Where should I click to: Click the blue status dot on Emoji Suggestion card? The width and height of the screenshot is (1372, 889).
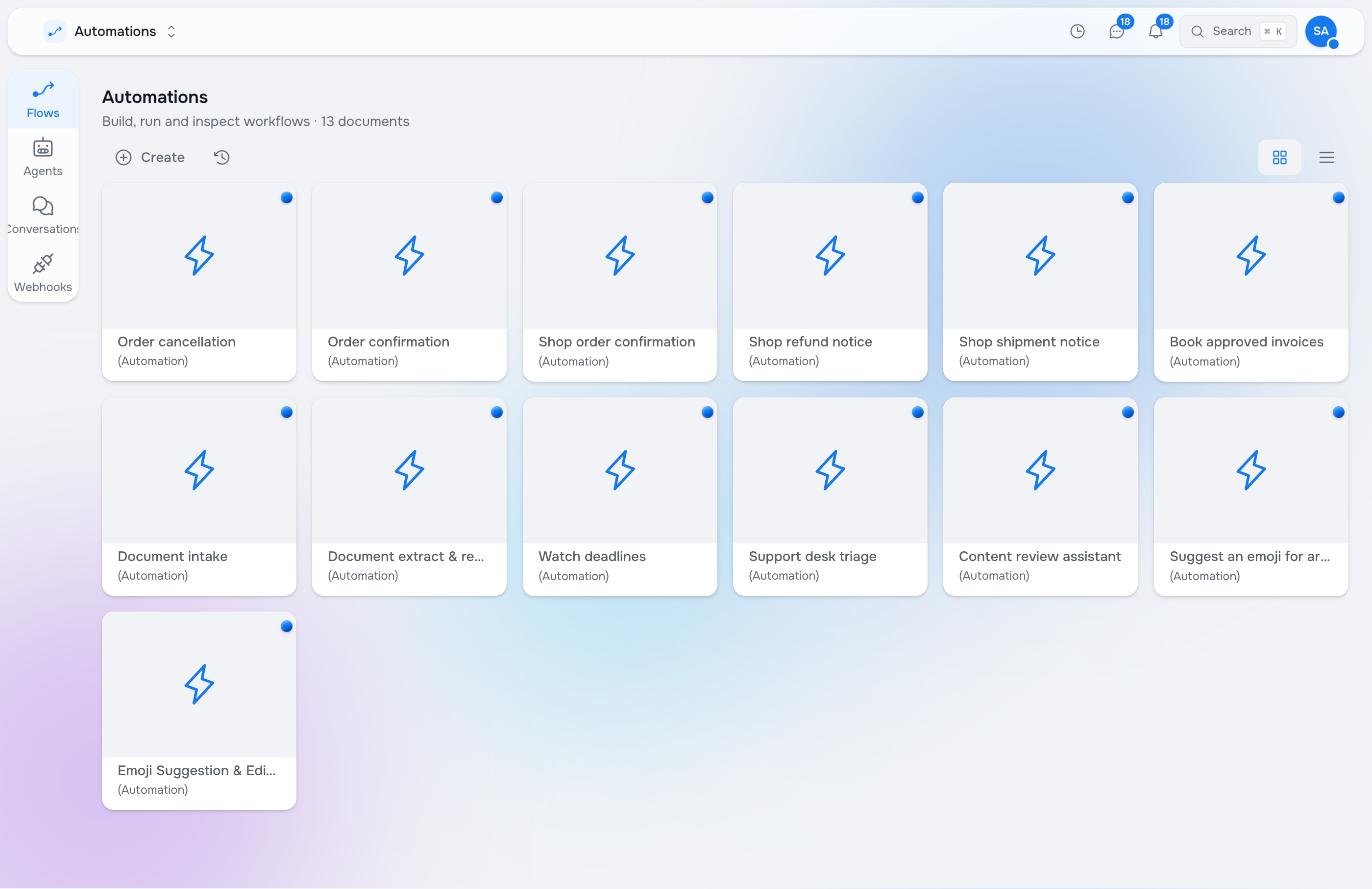(286, 627)
